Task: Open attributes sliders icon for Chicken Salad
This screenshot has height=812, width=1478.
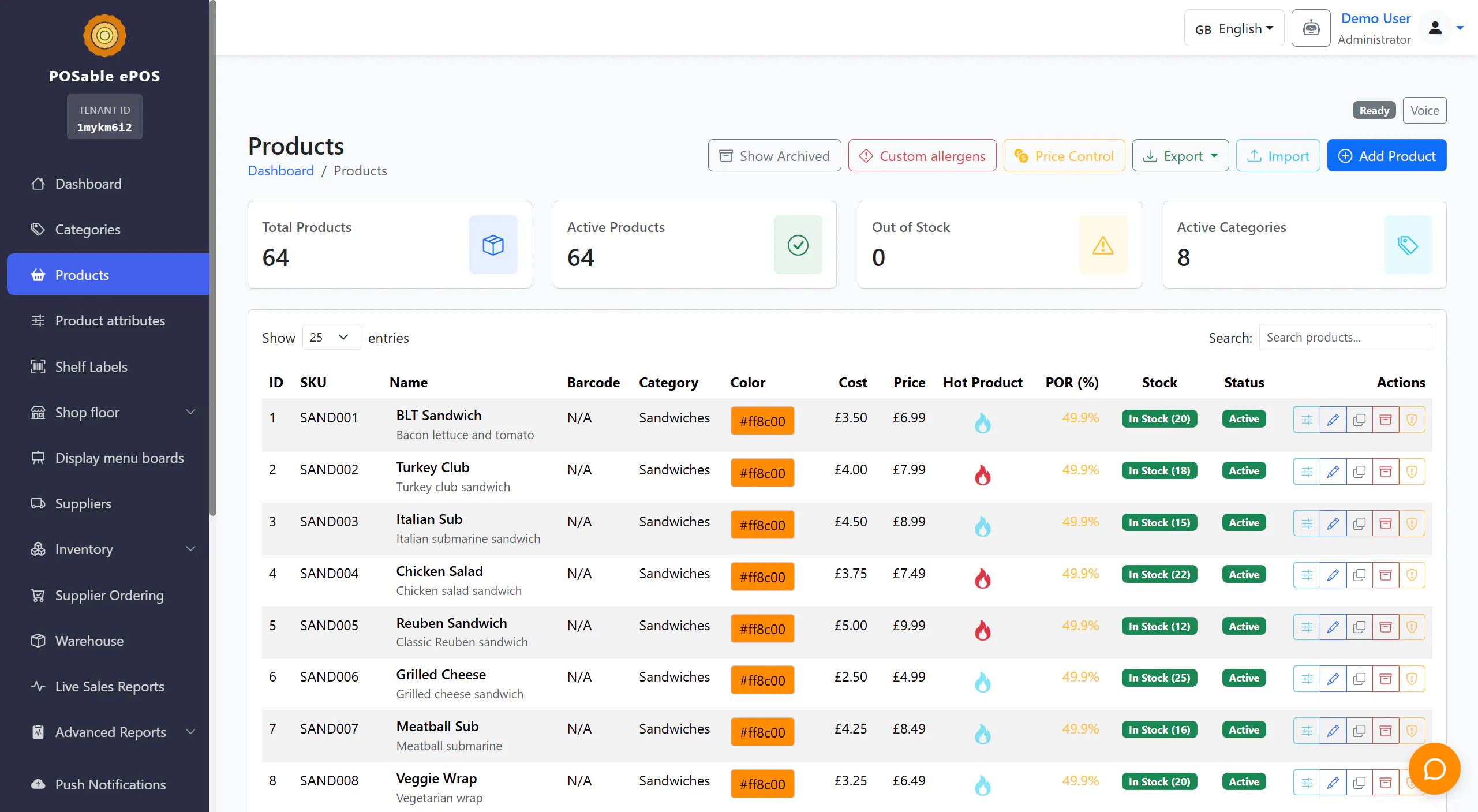Action: click(1307, 575)
